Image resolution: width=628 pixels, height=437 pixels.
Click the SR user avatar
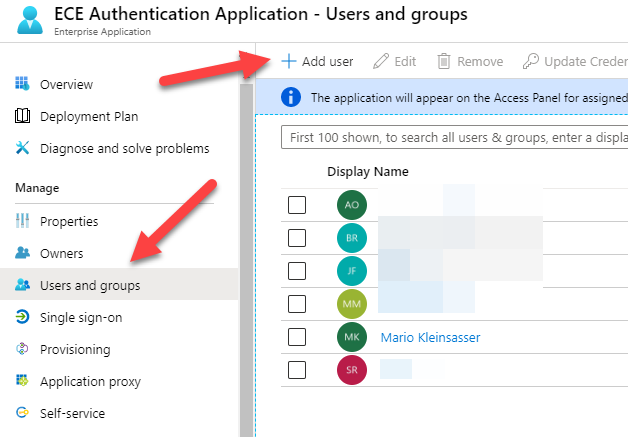(x=352, y=370)
